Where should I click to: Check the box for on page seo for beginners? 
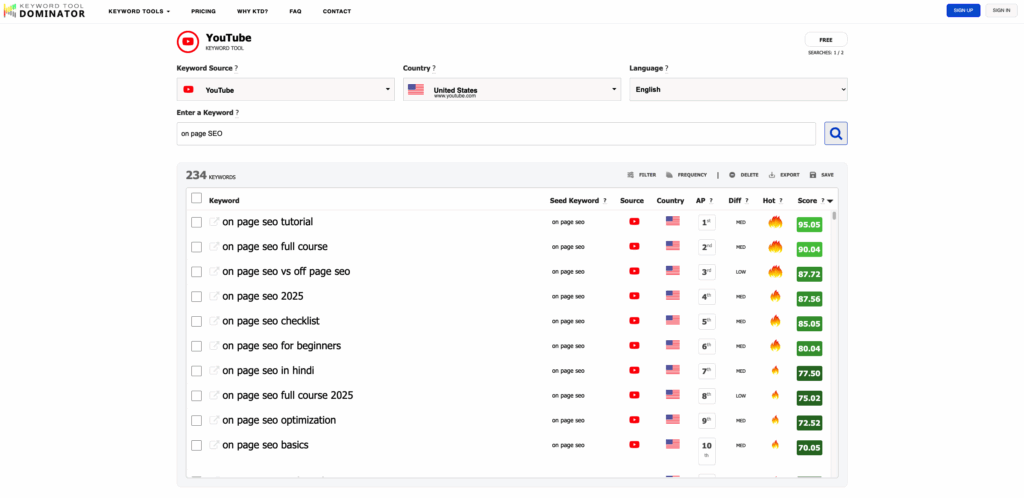pos(196,347)
